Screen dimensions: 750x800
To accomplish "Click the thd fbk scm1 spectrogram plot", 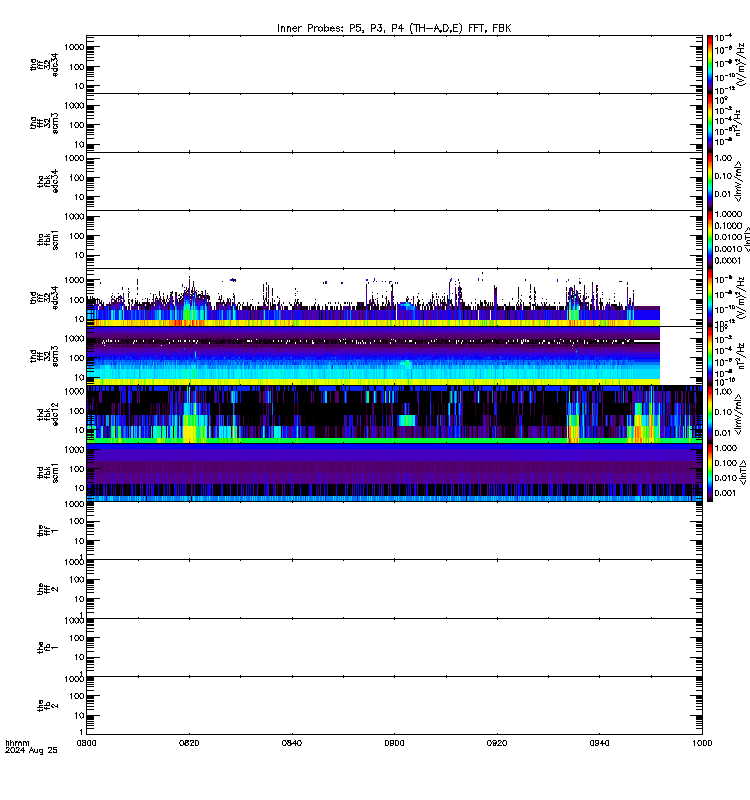I will (x=394, y=472).
